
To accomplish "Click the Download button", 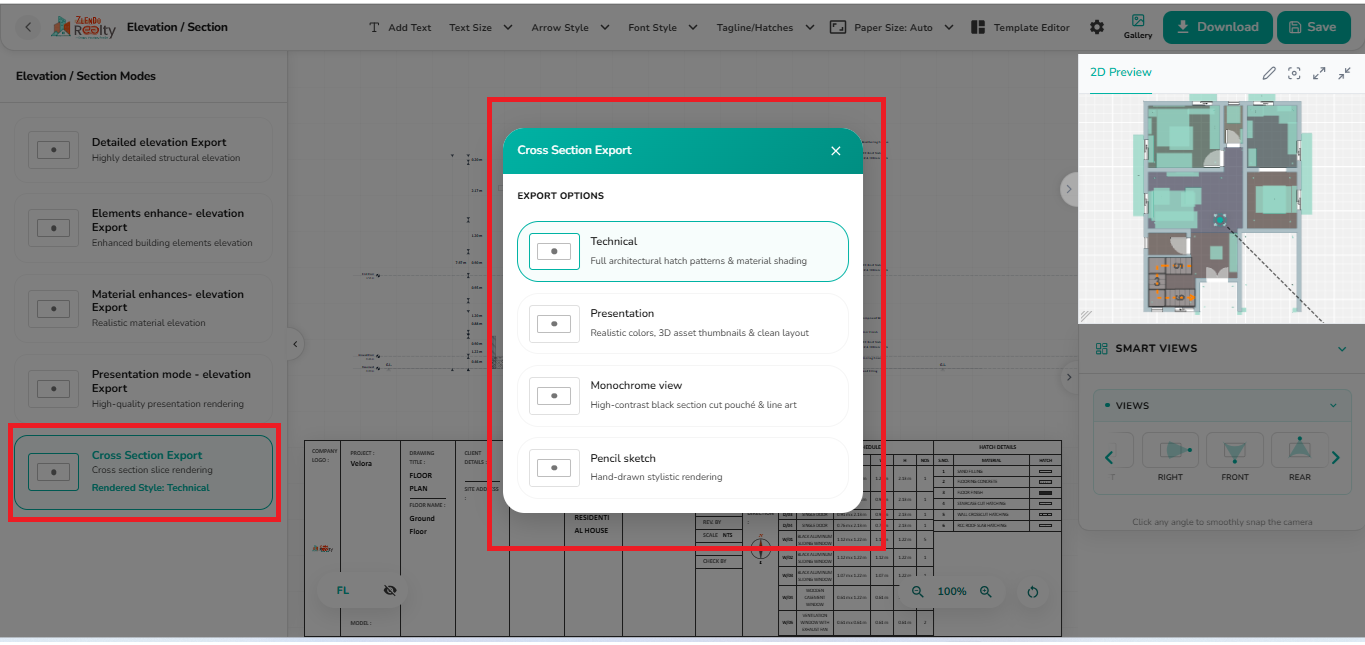I will tap(1217, 27).
